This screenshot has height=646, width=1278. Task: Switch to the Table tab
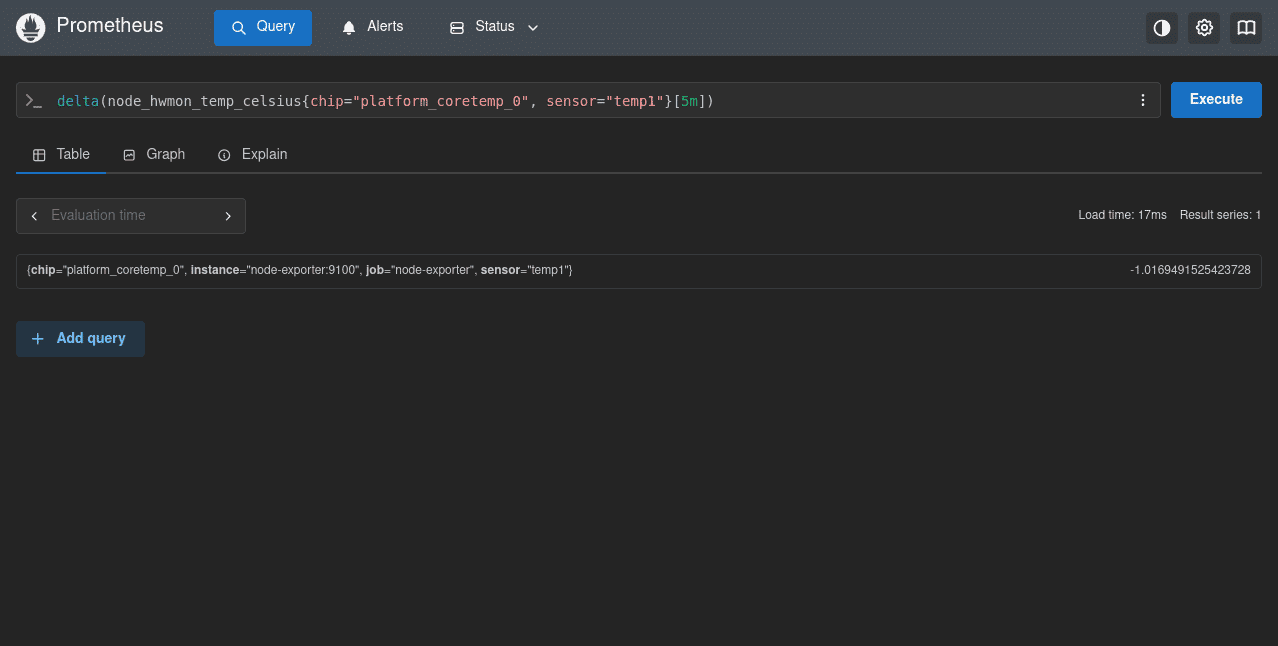coord(61,154)
